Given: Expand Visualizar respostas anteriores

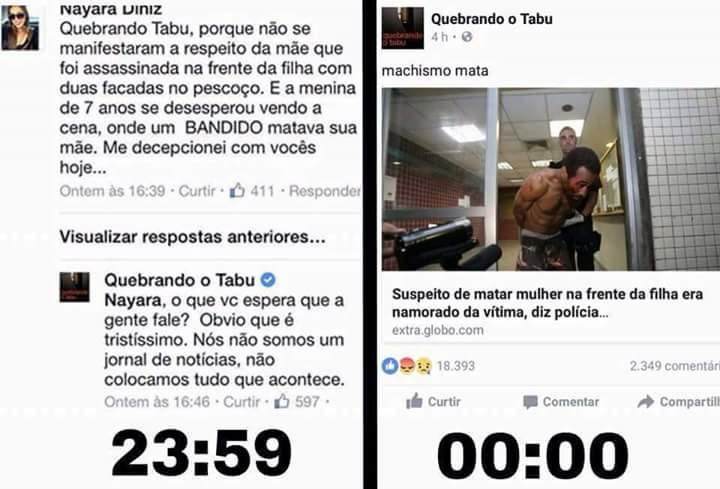Looking at the screenshot, I should 192,237.
